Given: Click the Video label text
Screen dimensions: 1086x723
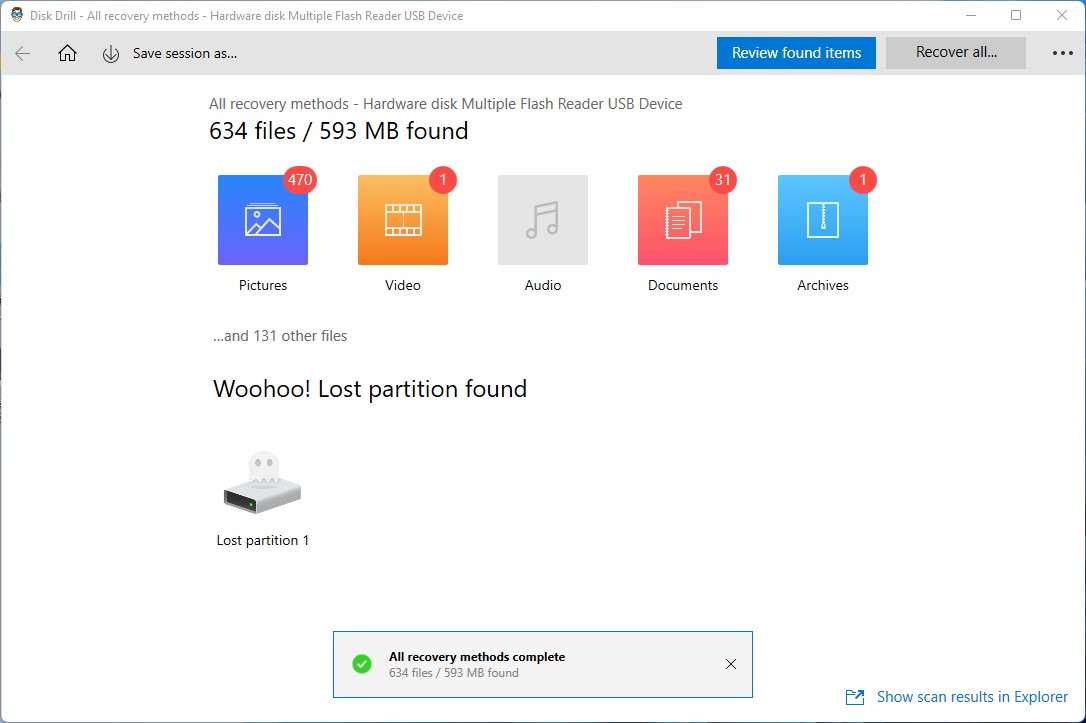Looking at the screenshot, I should click(403, 285).
